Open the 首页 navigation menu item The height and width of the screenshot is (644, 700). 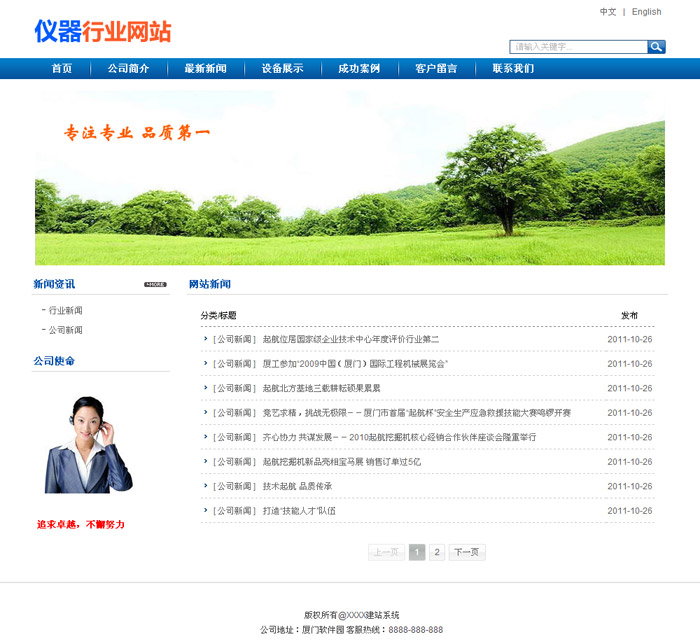(x=62, y=69)
